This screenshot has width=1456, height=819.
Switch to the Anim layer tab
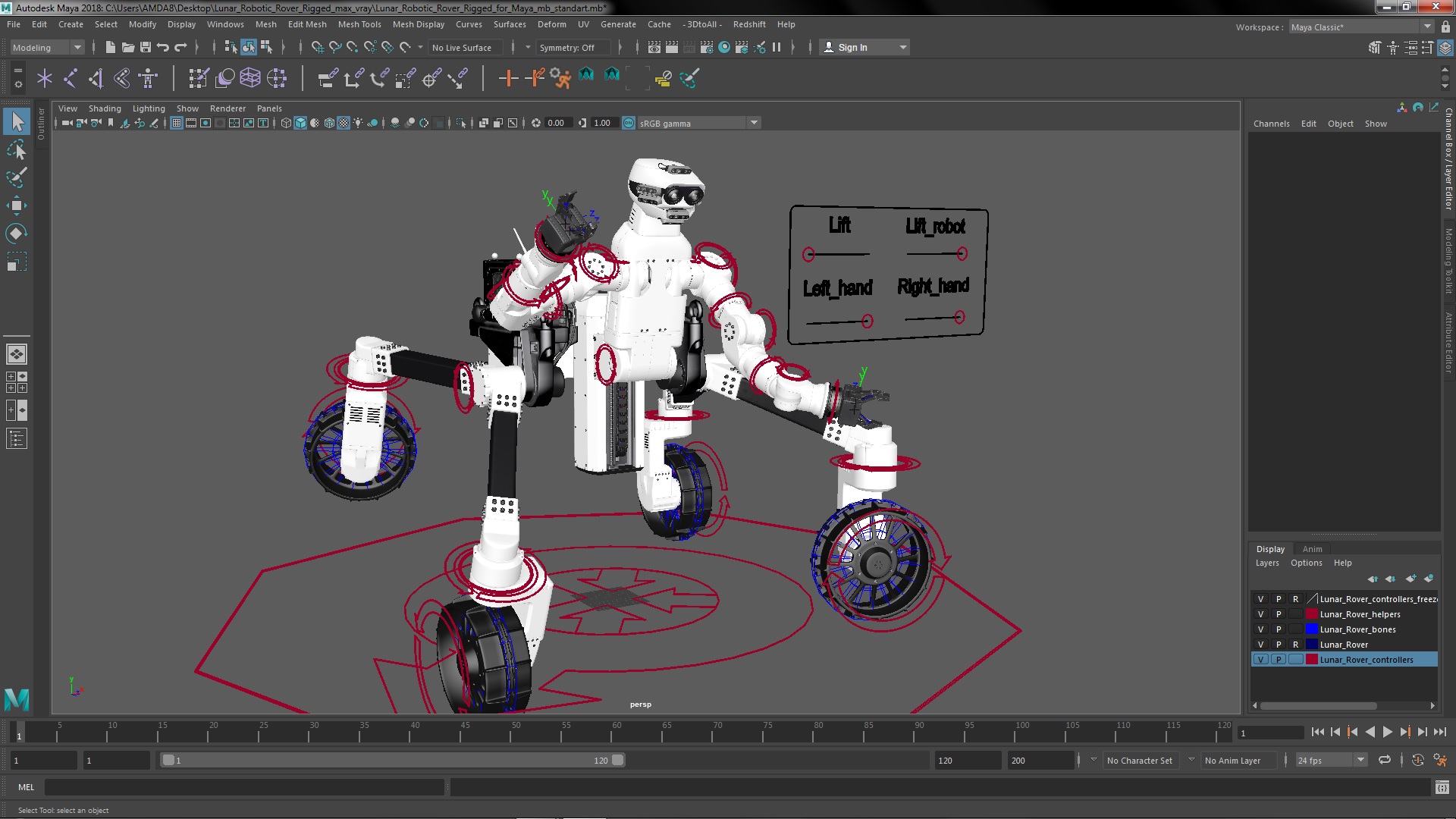[1312, 549]
